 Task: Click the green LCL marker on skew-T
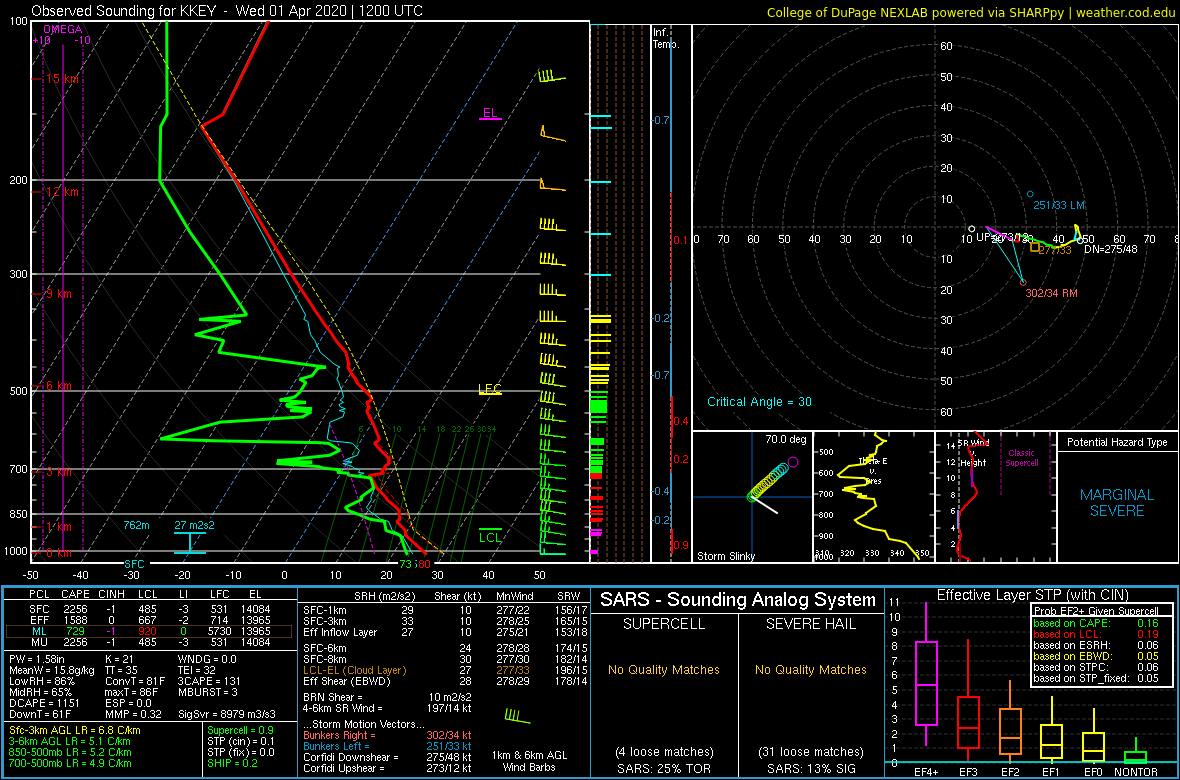click(491, 536)
